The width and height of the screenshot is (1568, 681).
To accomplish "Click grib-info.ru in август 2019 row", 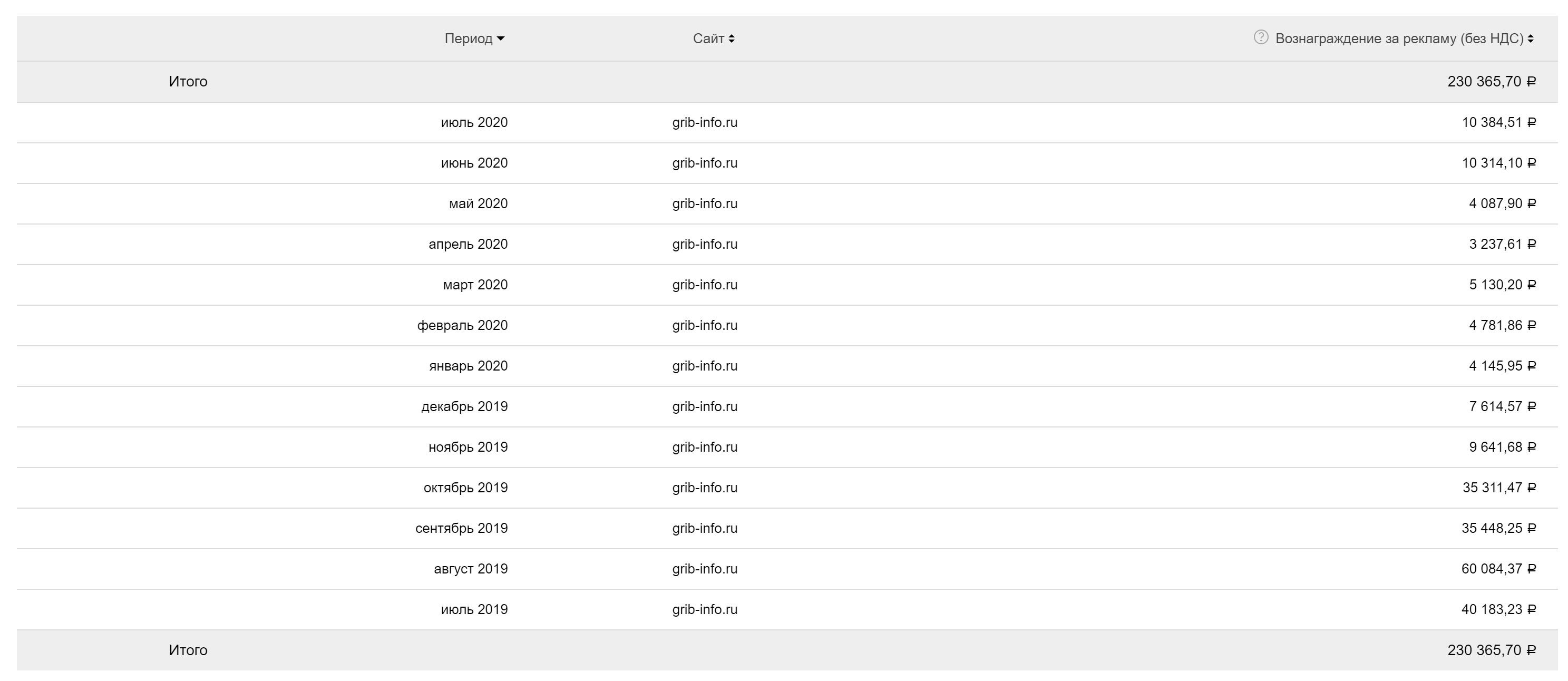I will pyautogui.click(x=704, y=568).
